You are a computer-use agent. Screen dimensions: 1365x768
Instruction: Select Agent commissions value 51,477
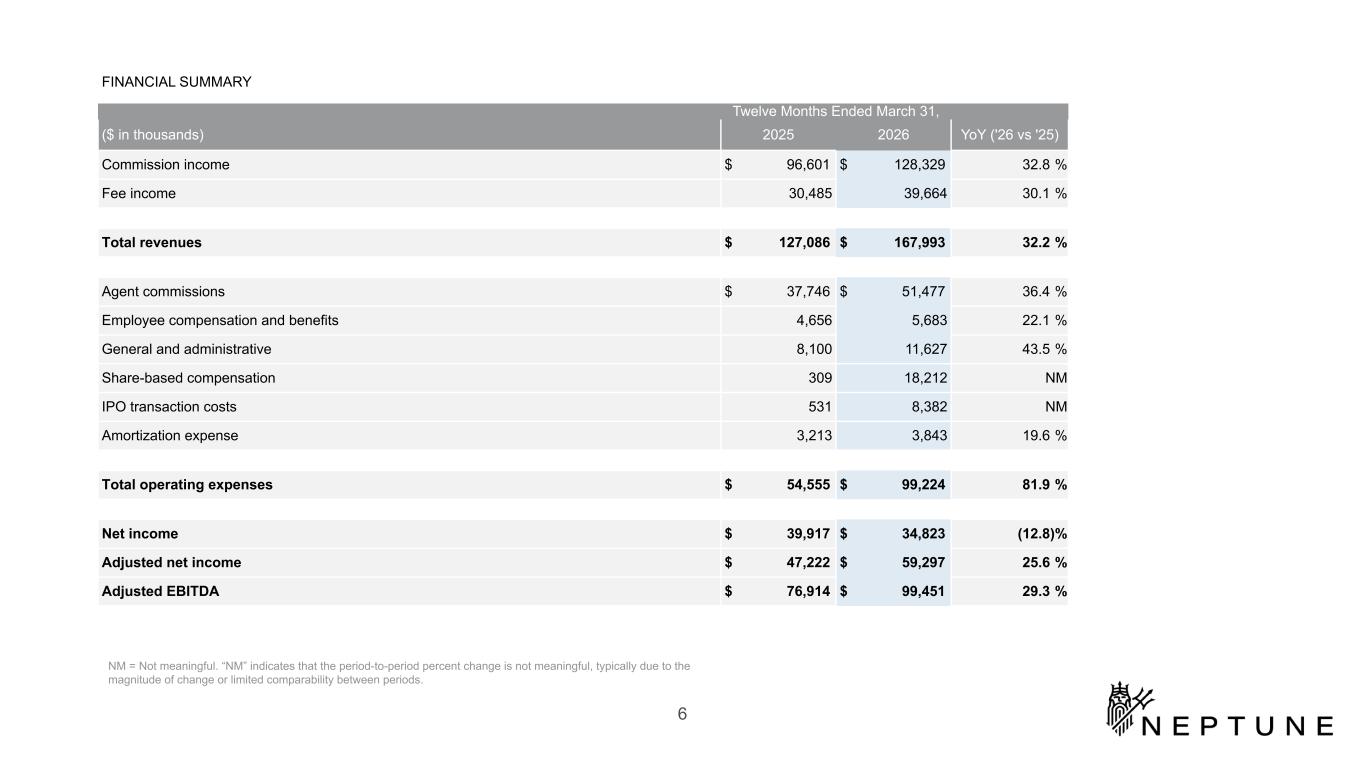pos(922,292)
